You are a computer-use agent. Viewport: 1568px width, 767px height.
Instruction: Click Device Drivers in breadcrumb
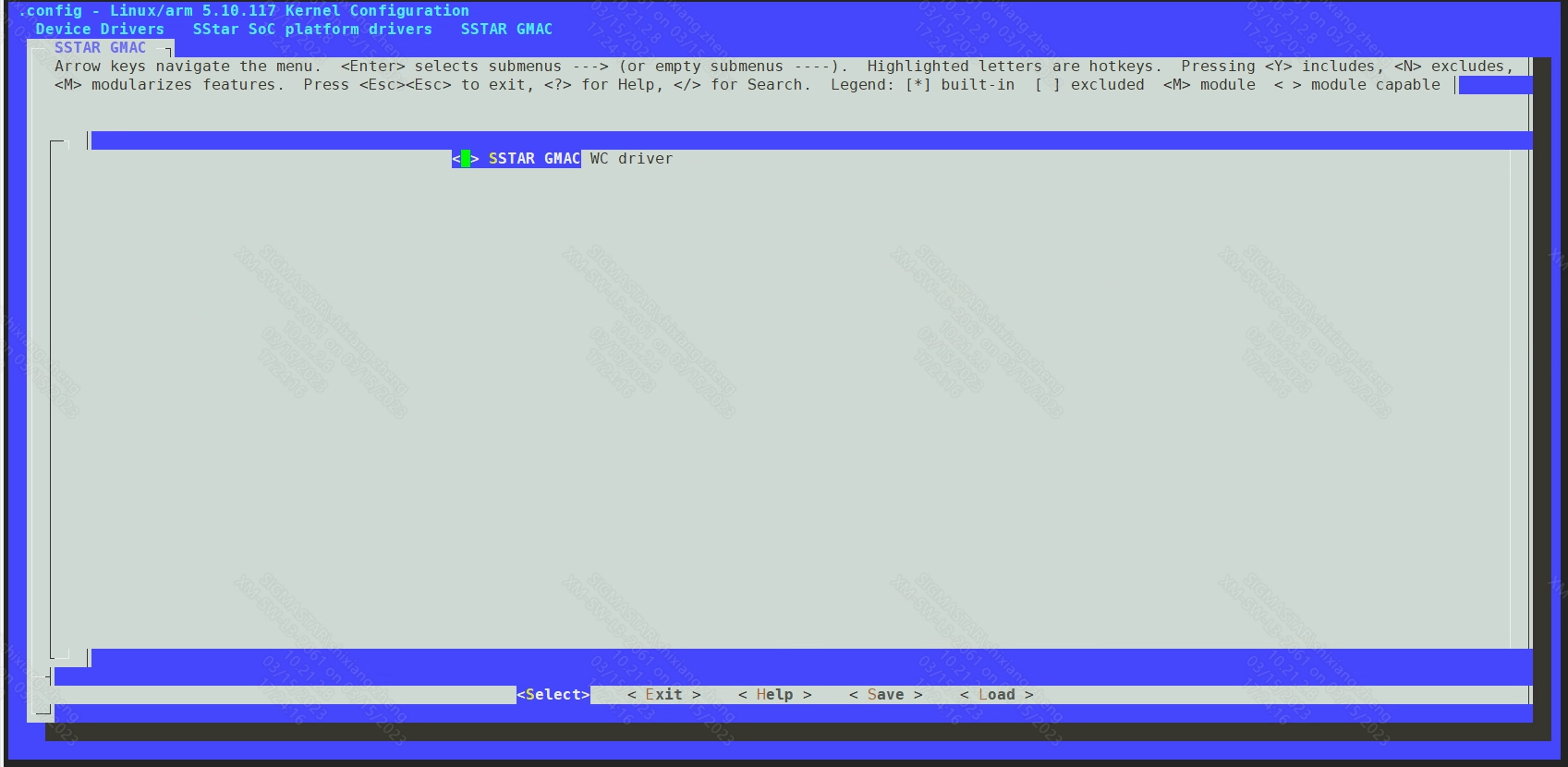[x=100, y=30]
